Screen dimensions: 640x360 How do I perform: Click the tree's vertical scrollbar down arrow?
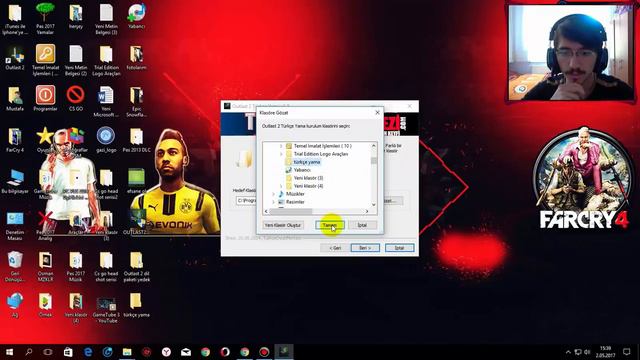[373, 204]
